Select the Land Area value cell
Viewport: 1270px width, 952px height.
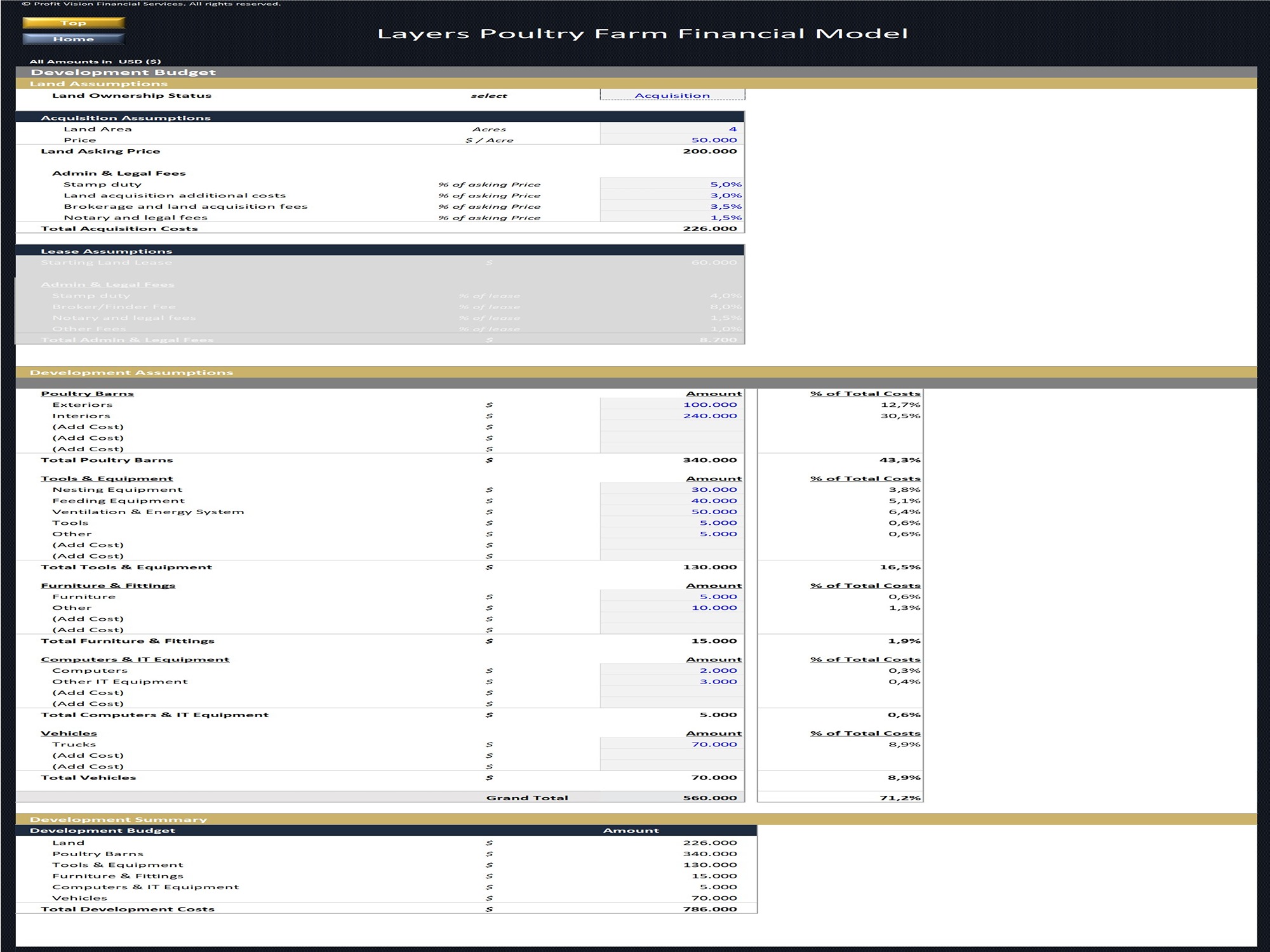(672, 129)
